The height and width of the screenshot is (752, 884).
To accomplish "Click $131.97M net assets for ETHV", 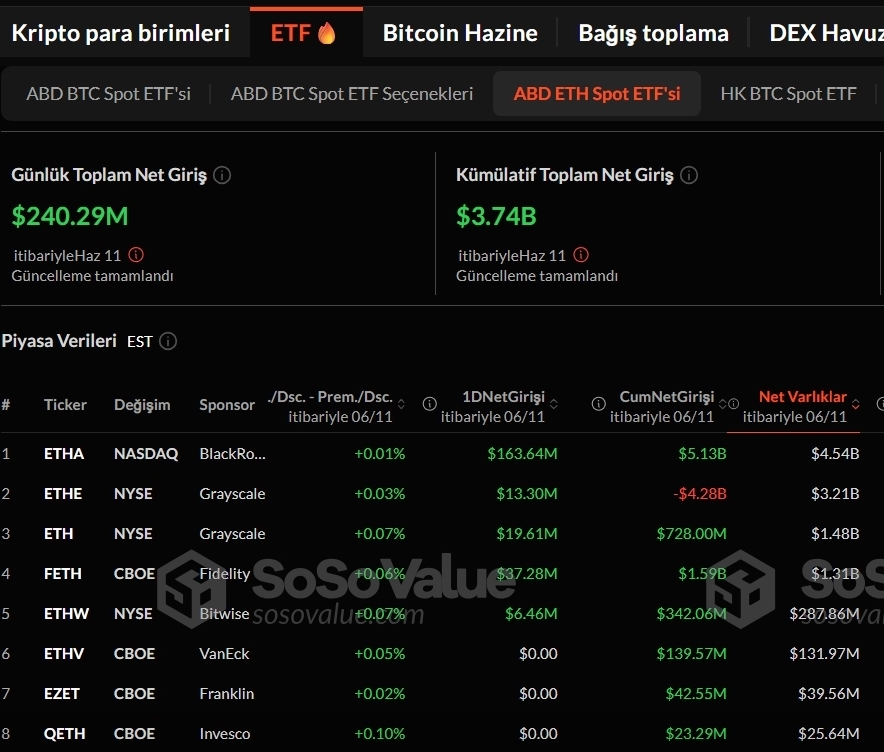I will tap(824, 654).
